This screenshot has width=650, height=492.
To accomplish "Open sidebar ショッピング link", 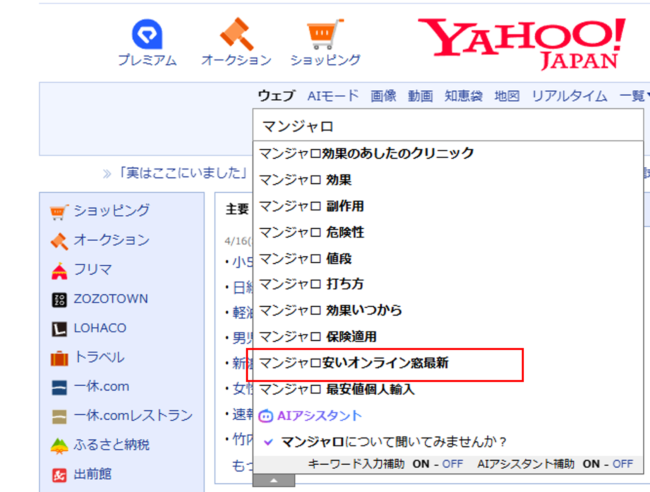I will click(112, 211).
